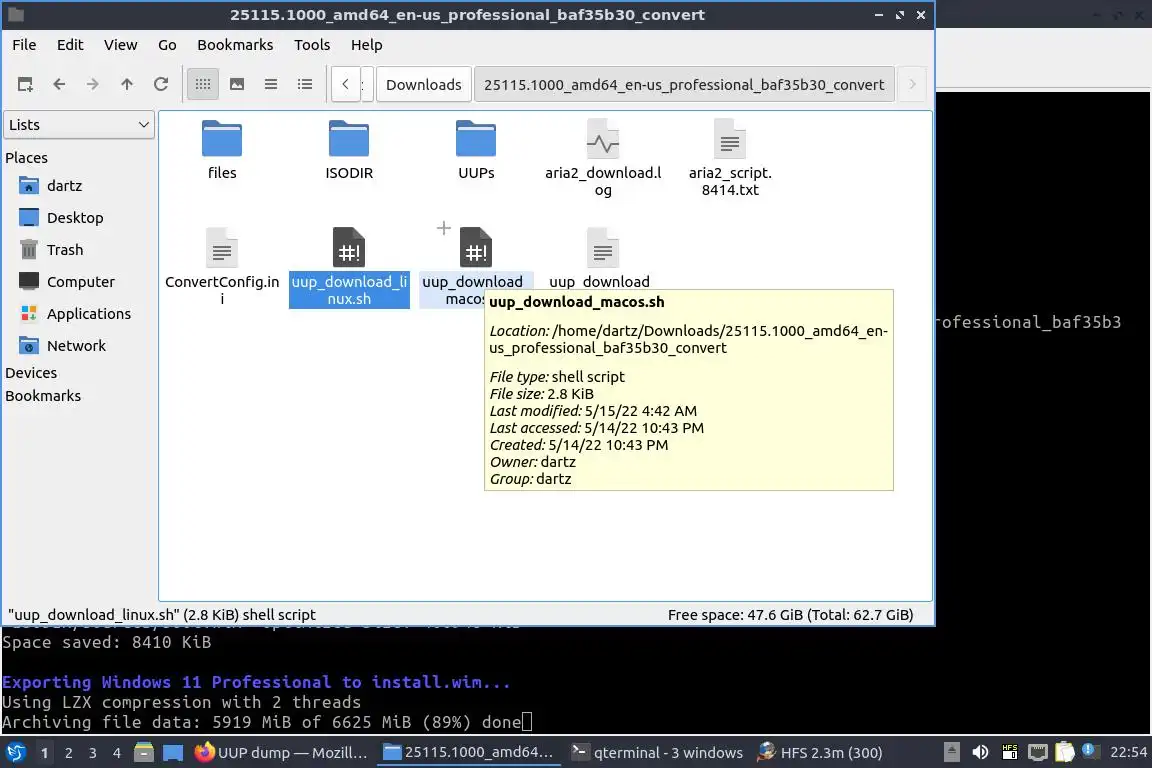Launch file manager from panel quick launch
The height and width of the screenshot is (768, 1152).
144,752
